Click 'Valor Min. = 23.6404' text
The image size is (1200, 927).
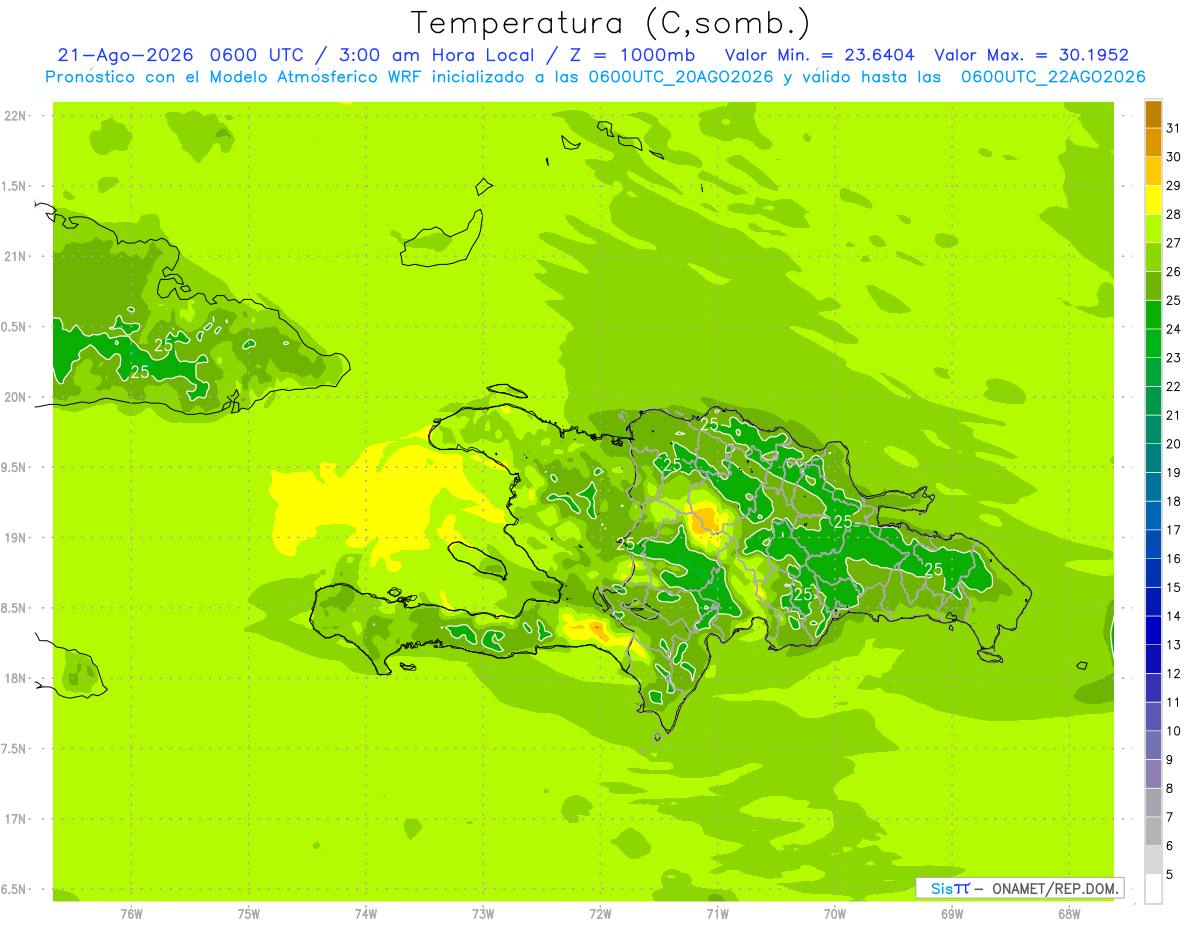820,55
